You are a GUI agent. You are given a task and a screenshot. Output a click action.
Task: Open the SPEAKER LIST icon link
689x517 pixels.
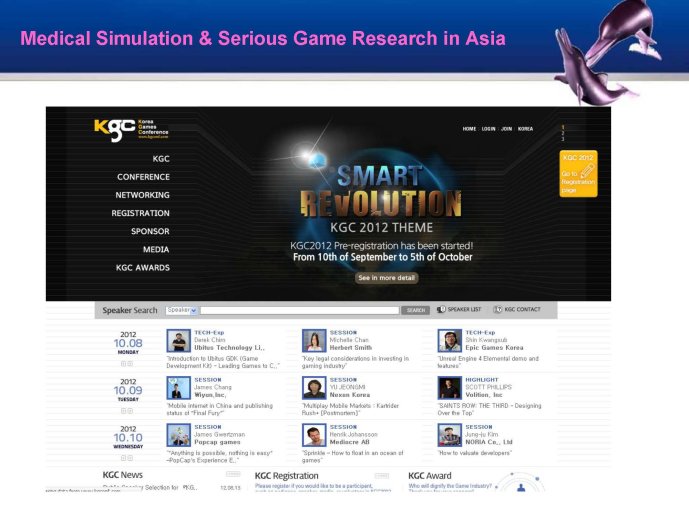[459, 309]
